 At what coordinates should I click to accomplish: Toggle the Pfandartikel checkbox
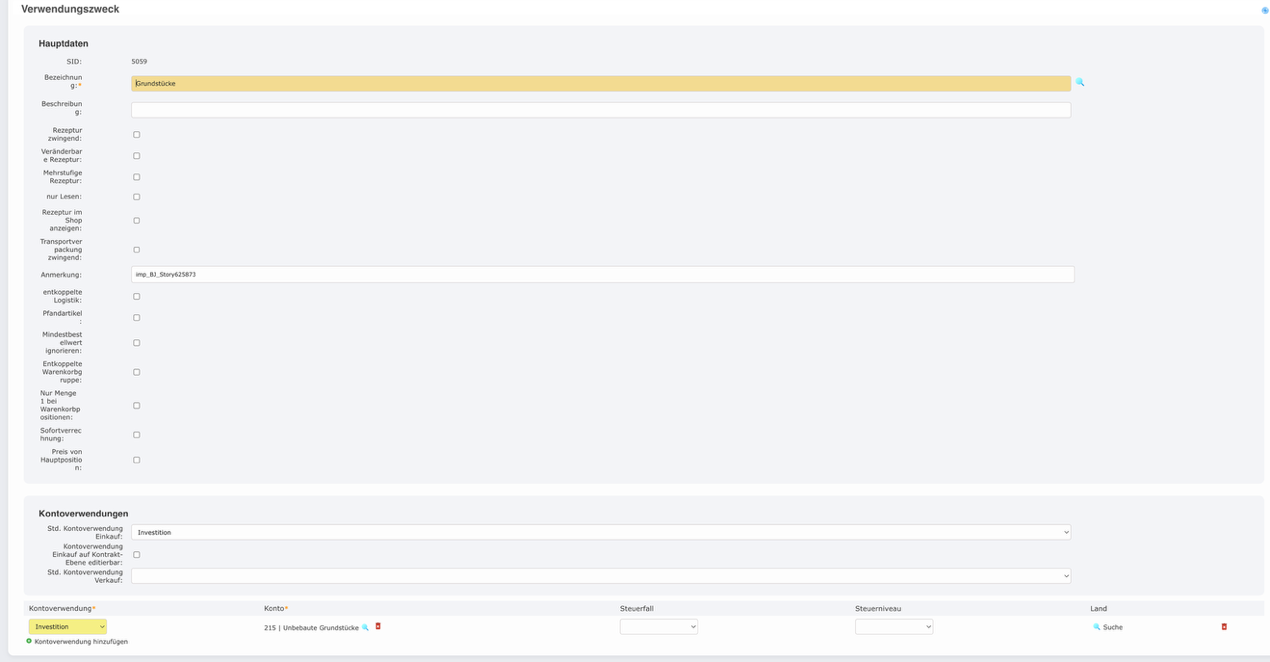(136, 316)
